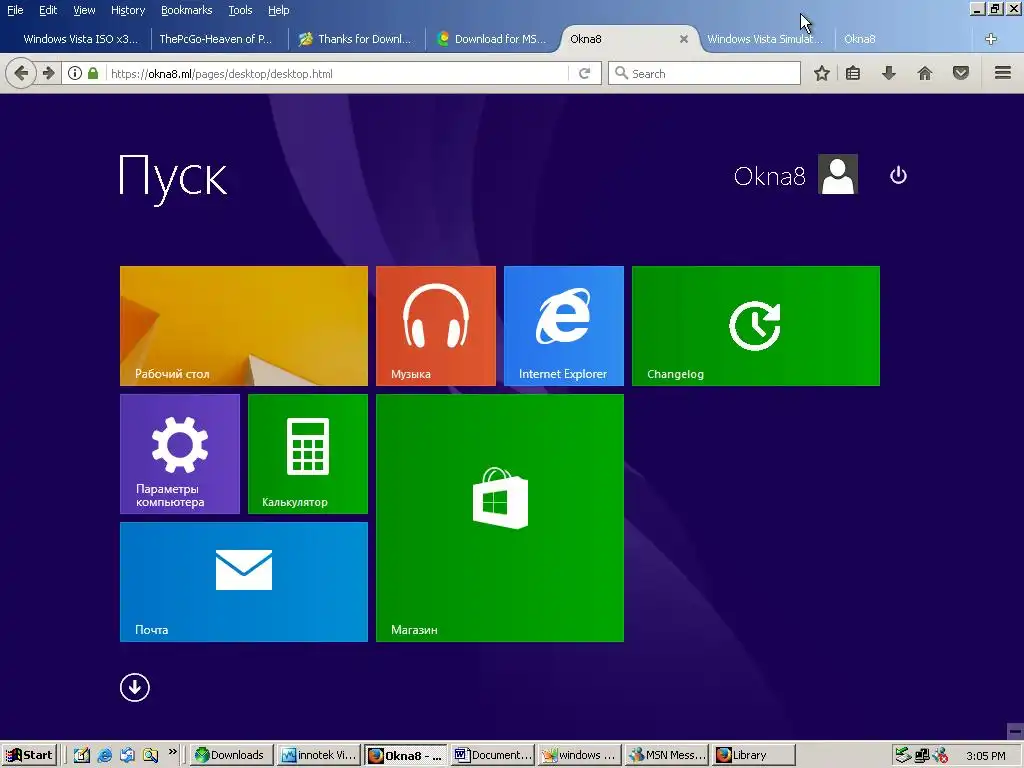Open the Калькулятор tile
This screenshot has width=1024, height=768.
[308, 454]
